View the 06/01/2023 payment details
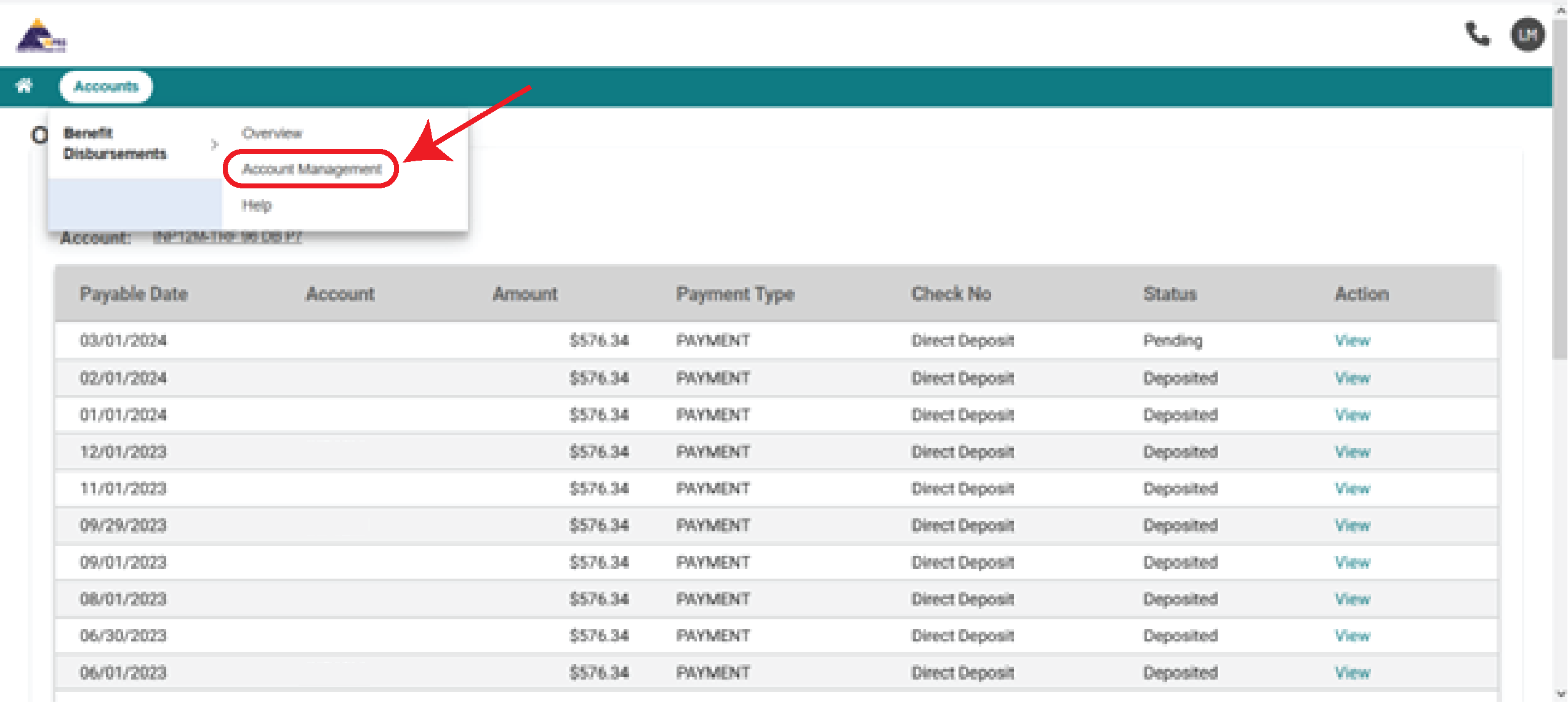 [x=1352, y=672]
